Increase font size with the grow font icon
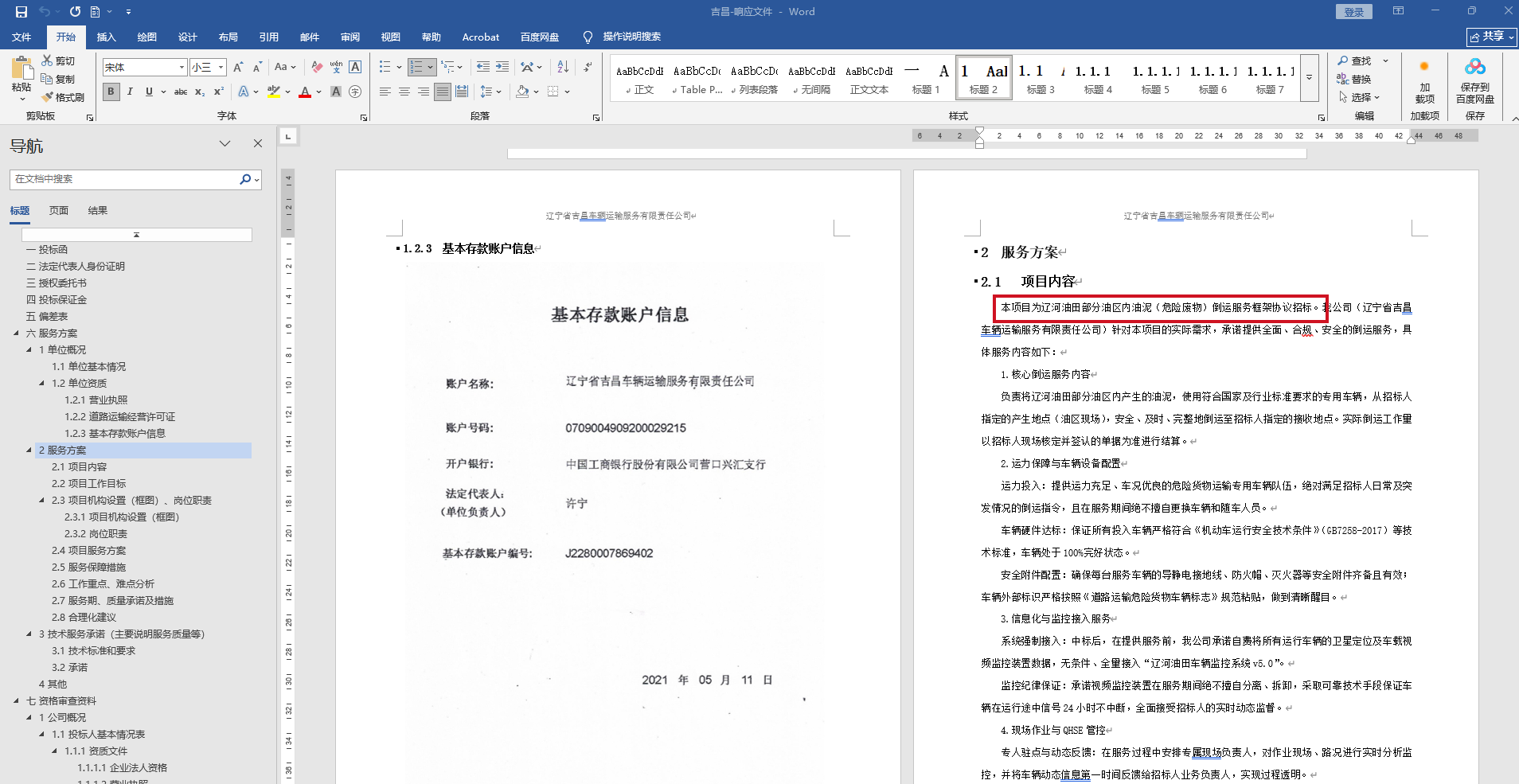This screenshot has height=784, width=1519. [x=238, y=68]
